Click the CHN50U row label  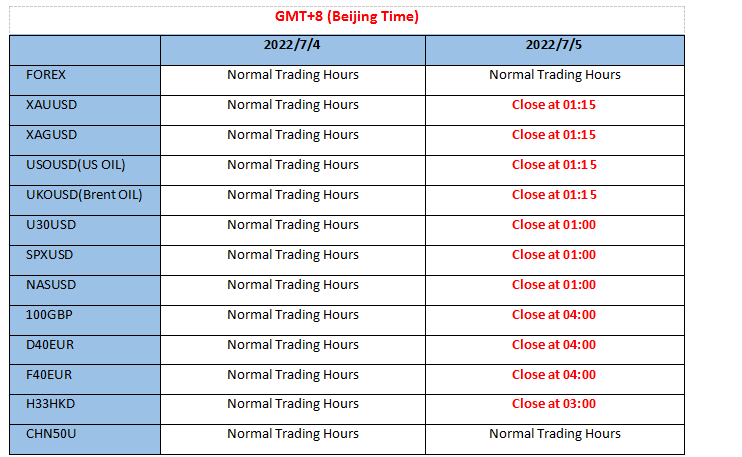point(51,434)
